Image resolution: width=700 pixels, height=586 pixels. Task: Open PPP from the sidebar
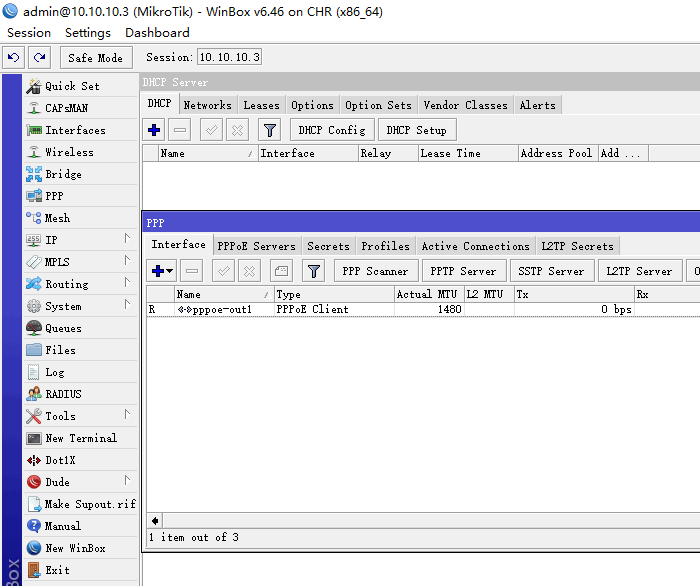pos(80,196)
